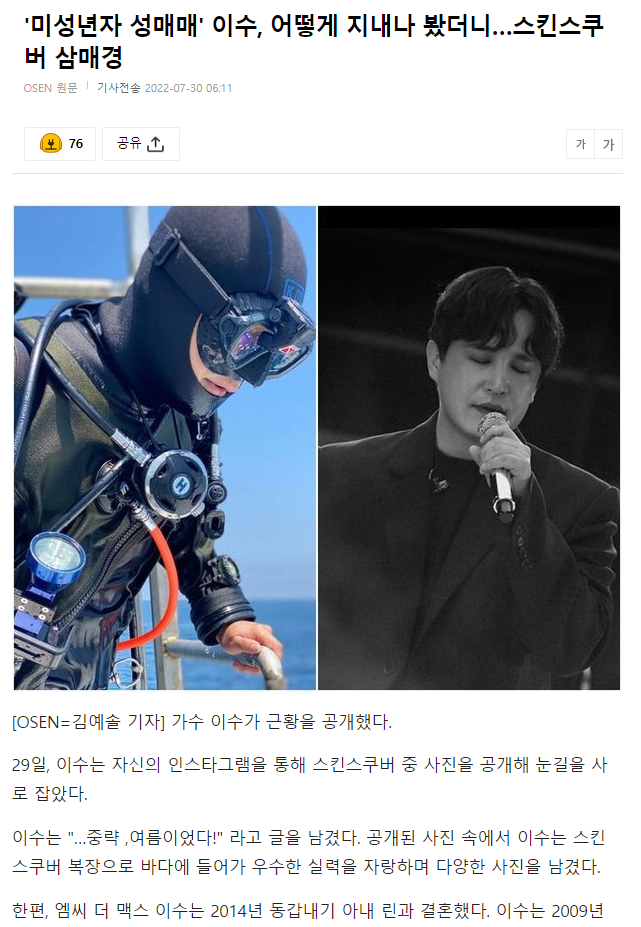Click the reporter byline OSEN=김예솔 기자

(x=88, y=722)
